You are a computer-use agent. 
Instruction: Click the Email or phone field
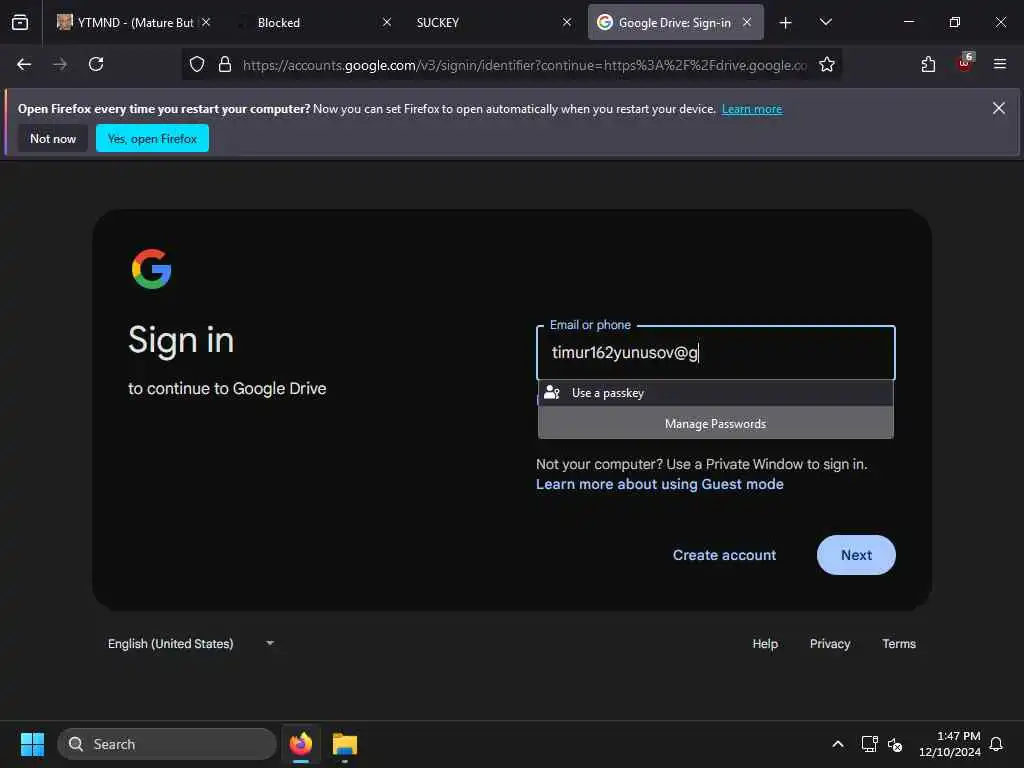point(715,353)
